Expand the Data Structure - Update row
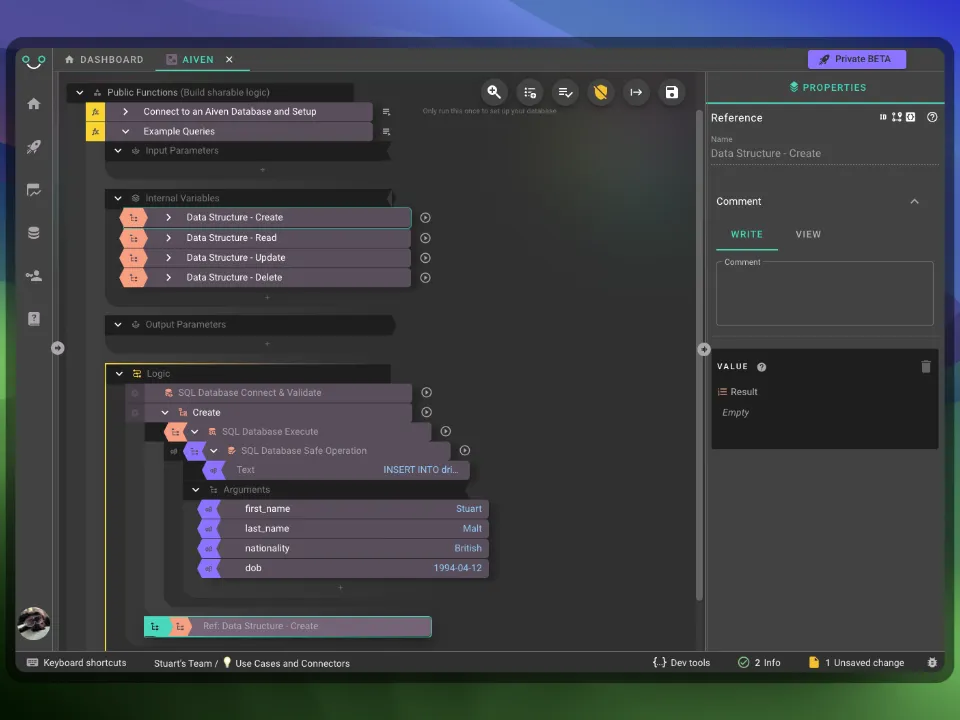Image resolution: width=960 pixels, height=720 pixels. pyautogui.click(x=168, y=258)
